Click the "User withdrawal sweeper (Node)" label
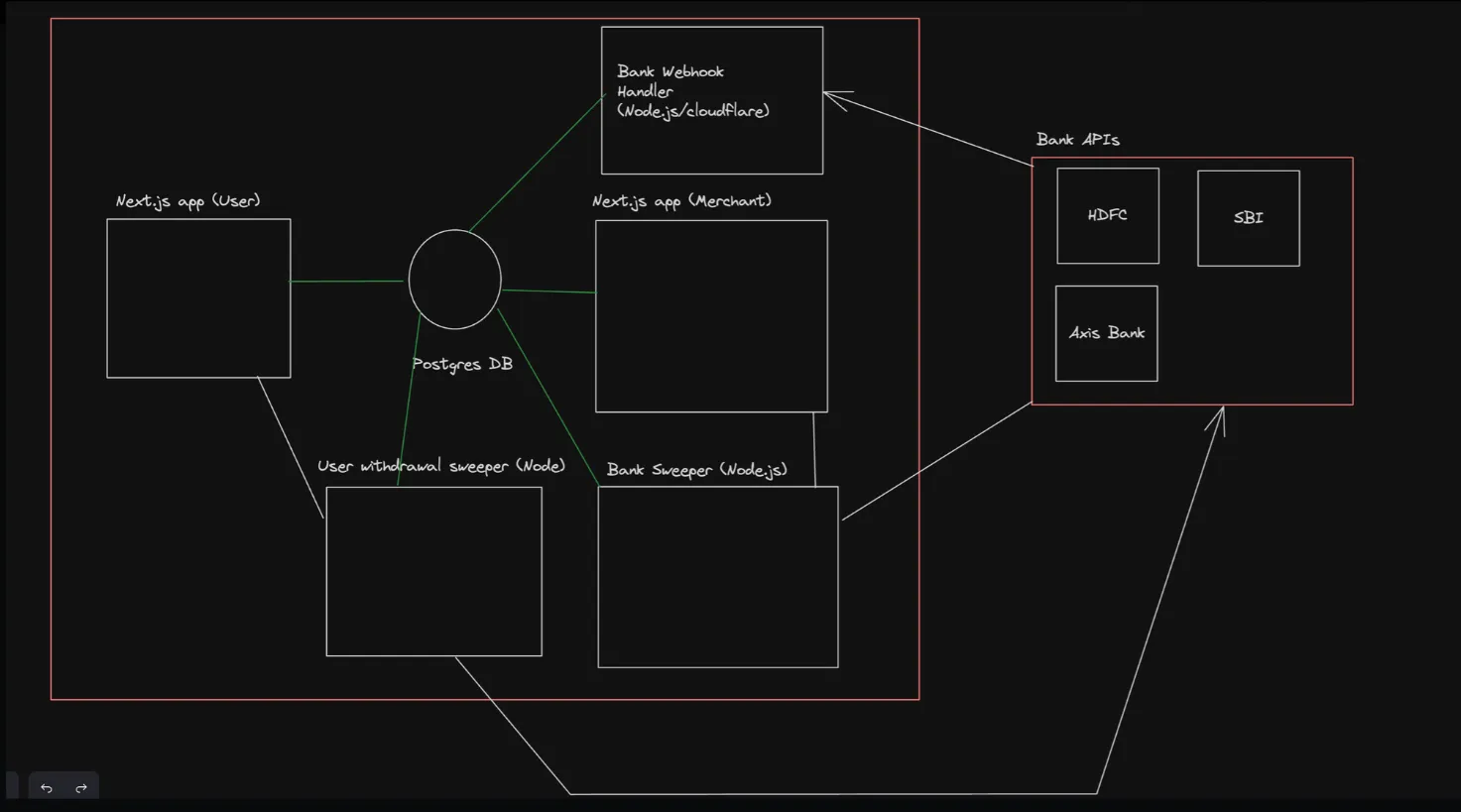 441,466
